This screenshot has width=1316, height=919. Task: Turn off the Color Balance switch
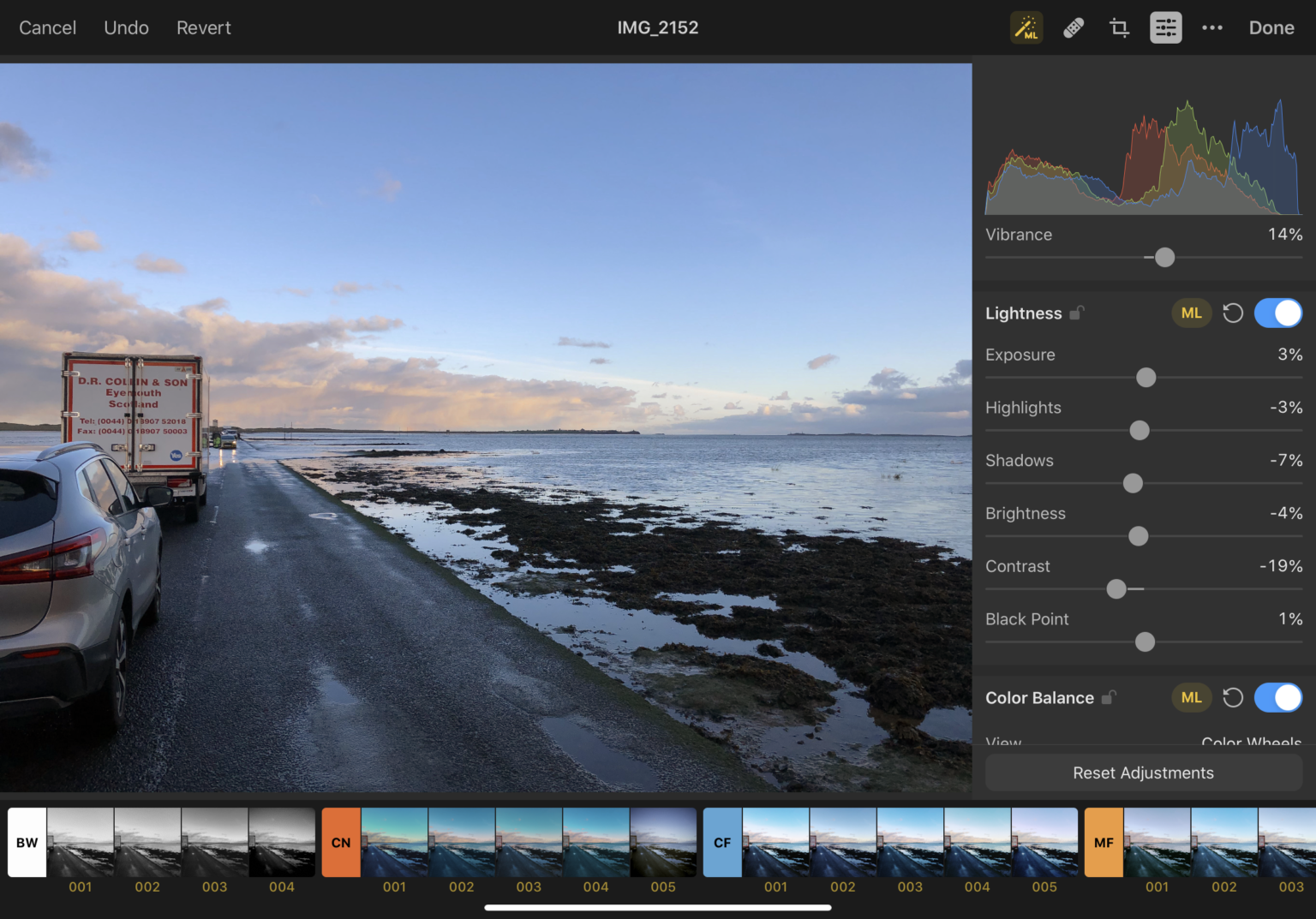(1277, 697)
